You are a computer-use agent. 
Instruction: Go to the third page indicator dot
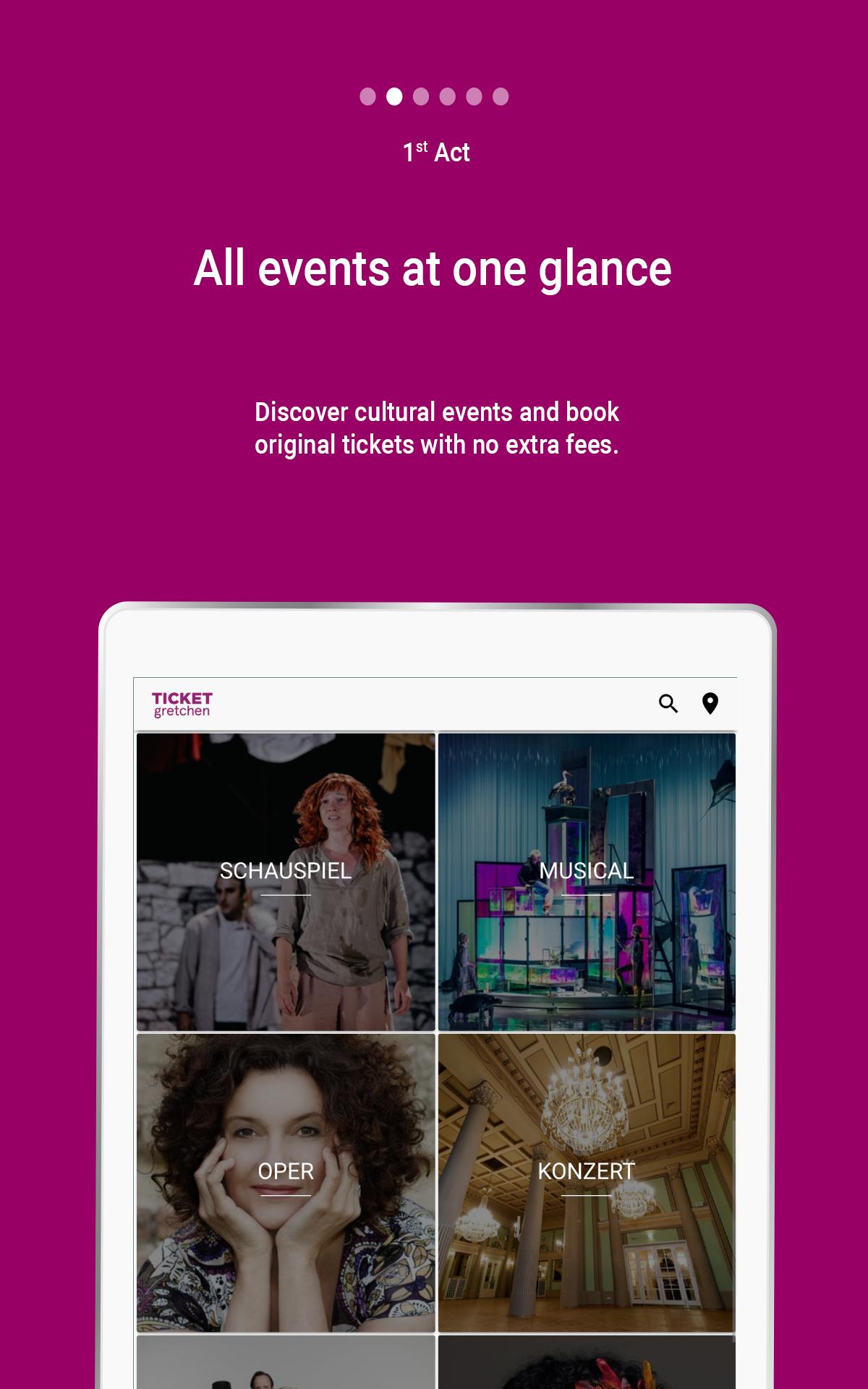pyautogui.click(x=421, y=97)
